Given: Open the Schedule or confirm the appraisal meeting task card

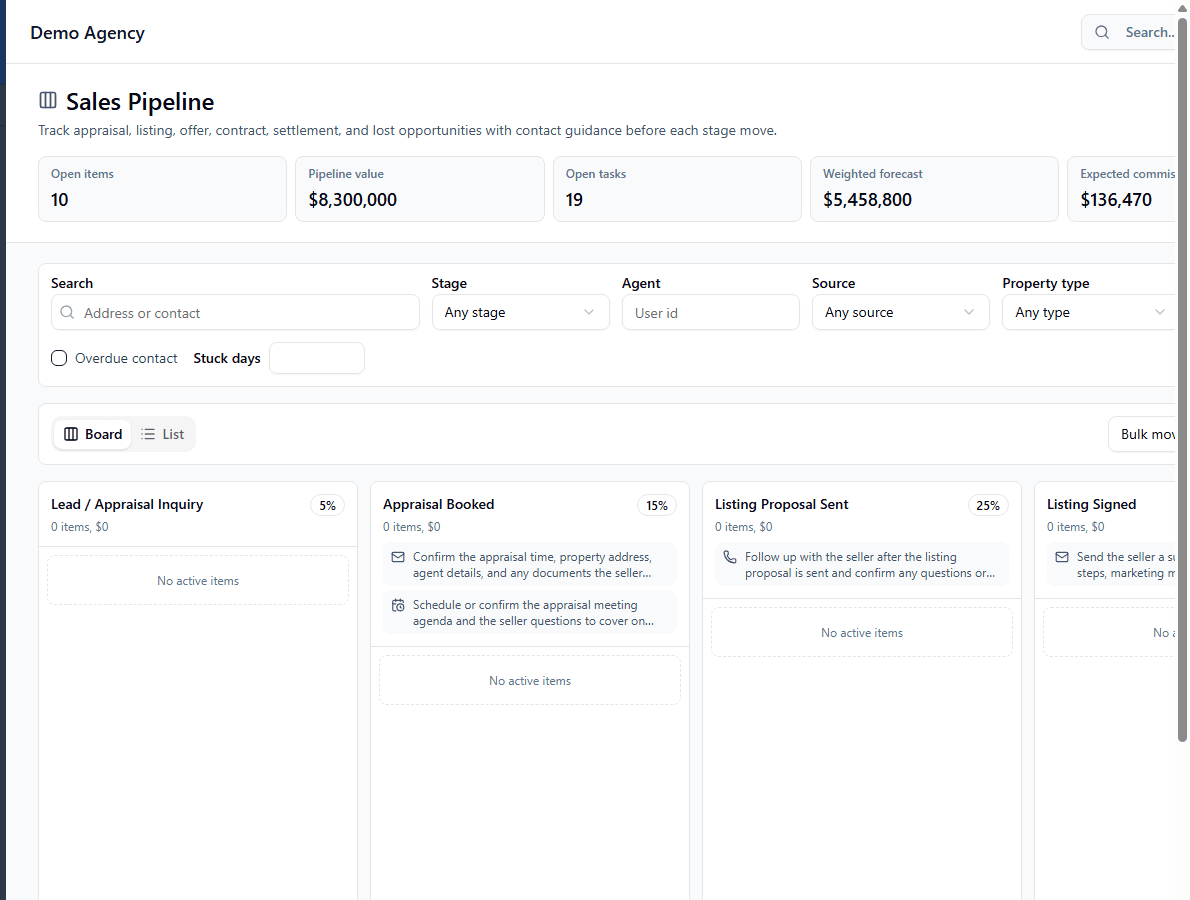Looking at the screenshot, I should tap(530, 612).
